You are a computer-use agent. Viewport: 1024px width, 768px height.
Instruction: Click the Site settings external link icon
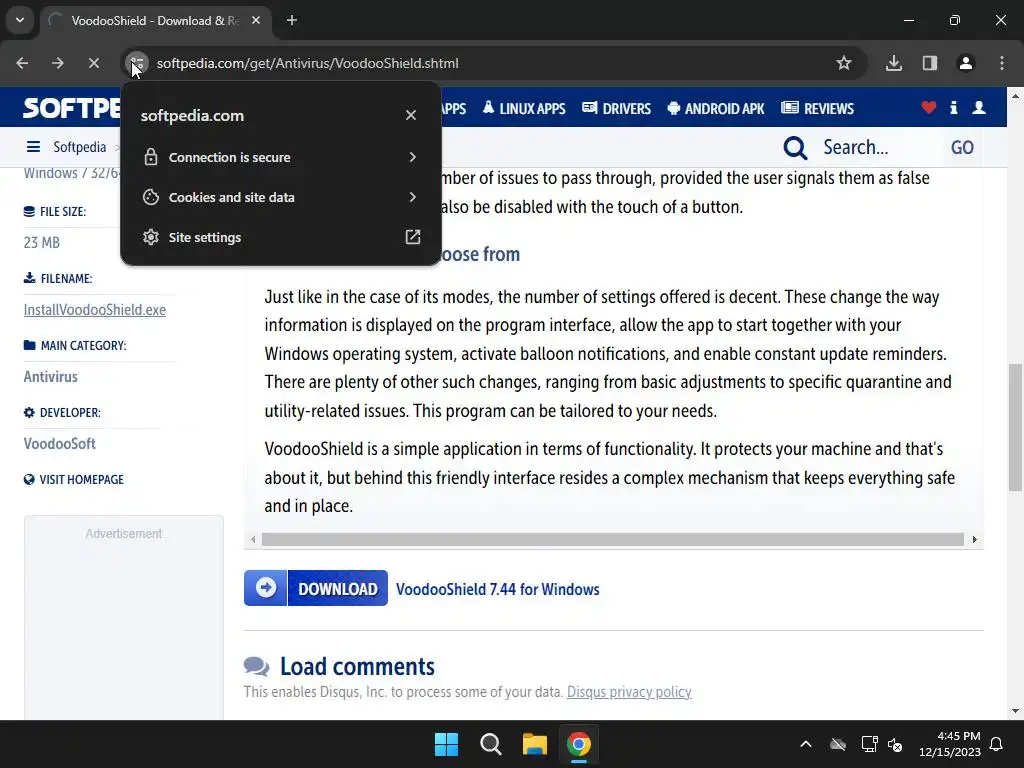(413, 237)
